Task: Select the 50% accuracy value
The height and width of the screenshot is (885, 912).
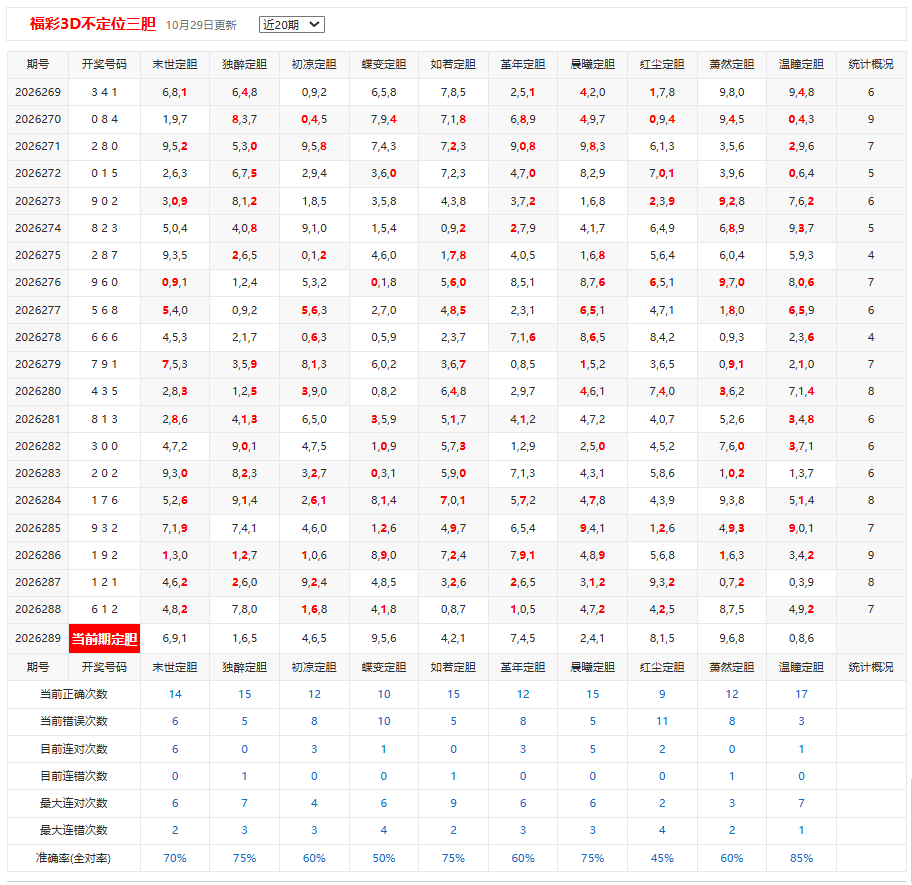Action: 384,858
